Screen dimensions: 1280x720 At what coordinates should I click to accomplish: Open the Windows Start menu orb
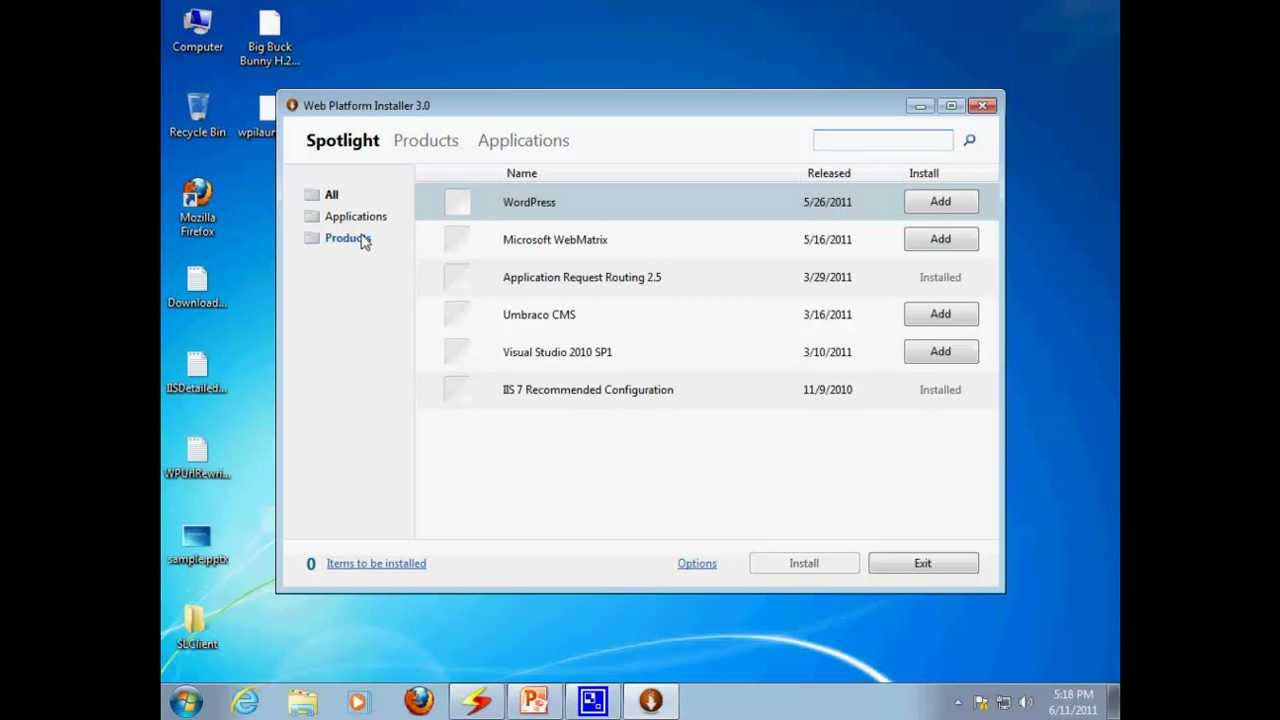pos(186,701)
